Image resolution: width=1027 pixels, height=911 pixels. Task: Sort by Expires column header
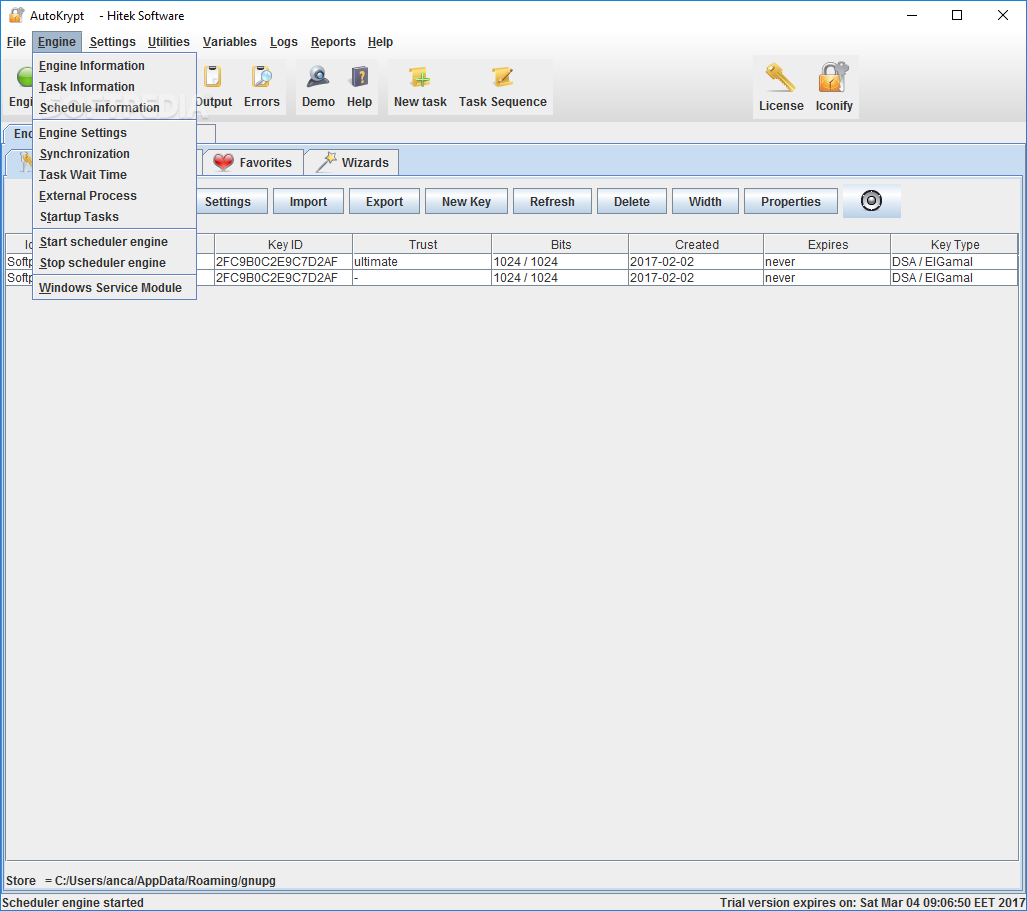[x=827, y=244]
